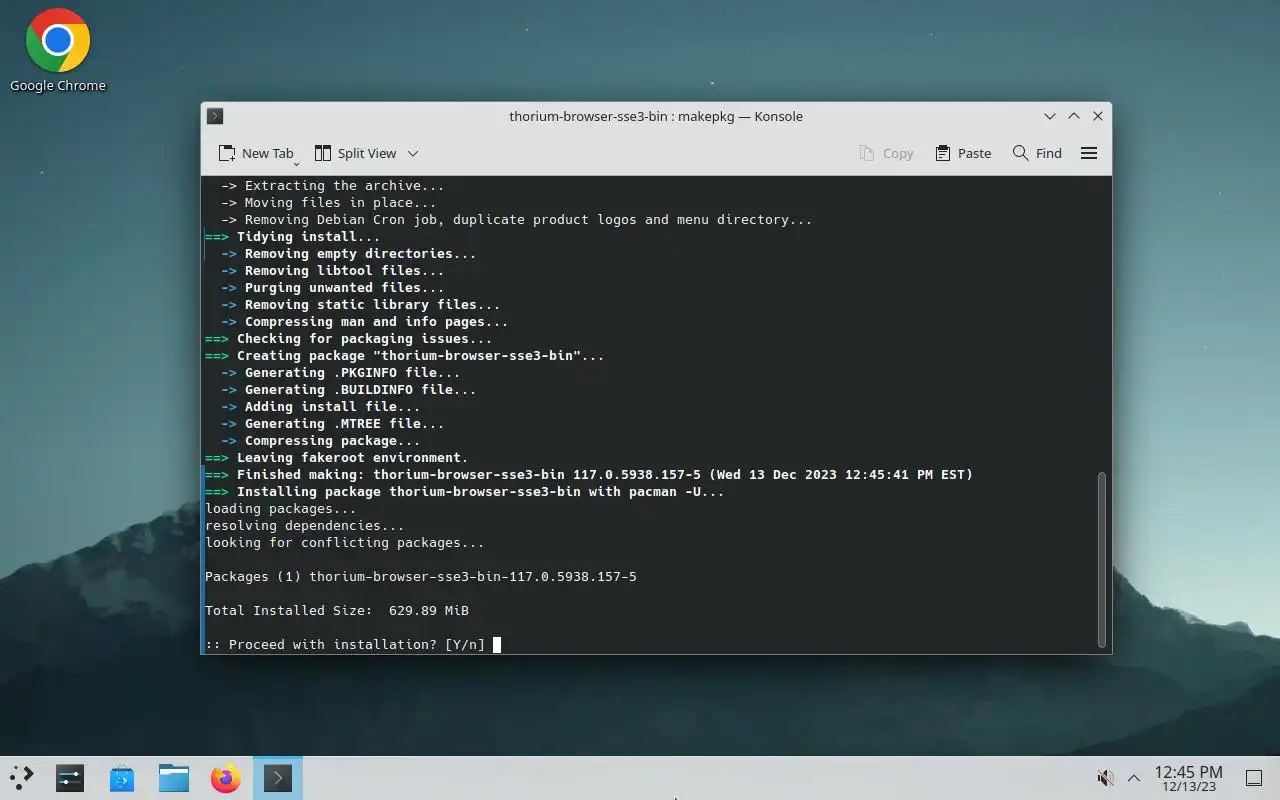Click 'Checking for packaging issues...' line

pyautogui.click(x=349, y=338)
